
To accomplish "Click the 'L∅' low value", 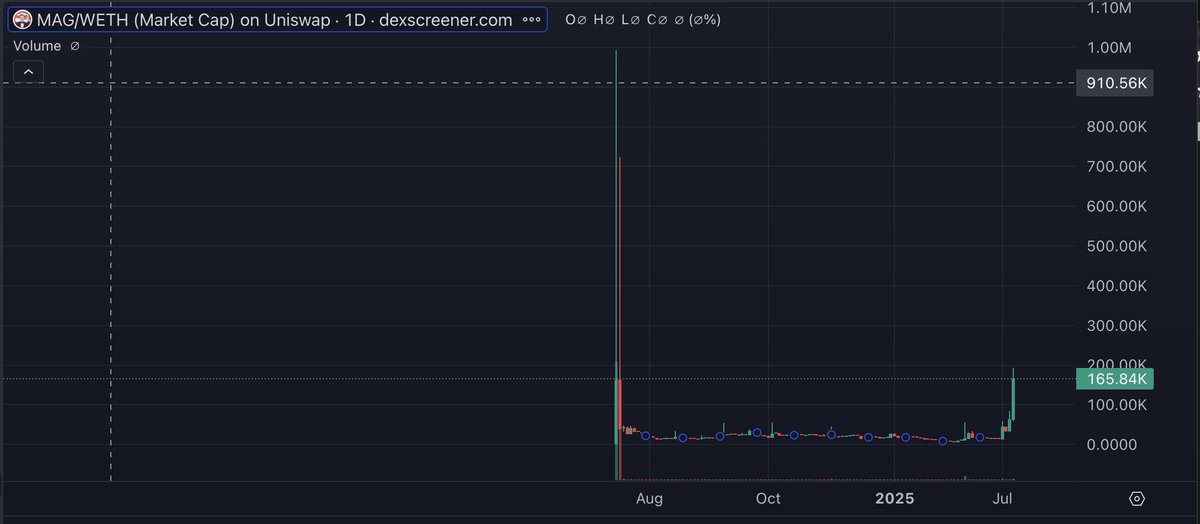I will [x=631, y=20].
